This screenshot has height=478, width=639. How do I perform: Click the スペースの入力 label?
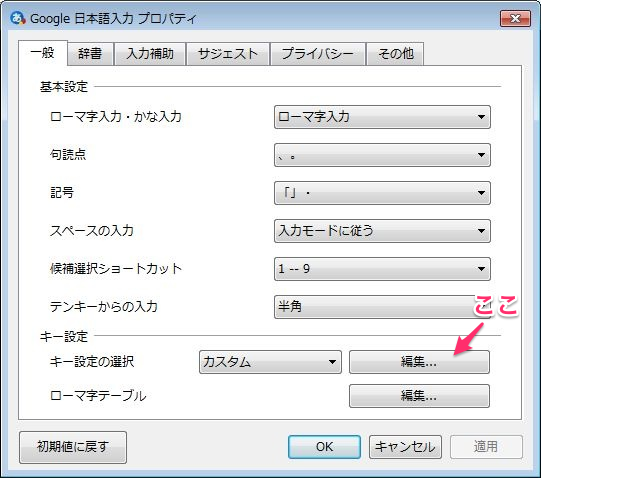[x=92, y=231]
